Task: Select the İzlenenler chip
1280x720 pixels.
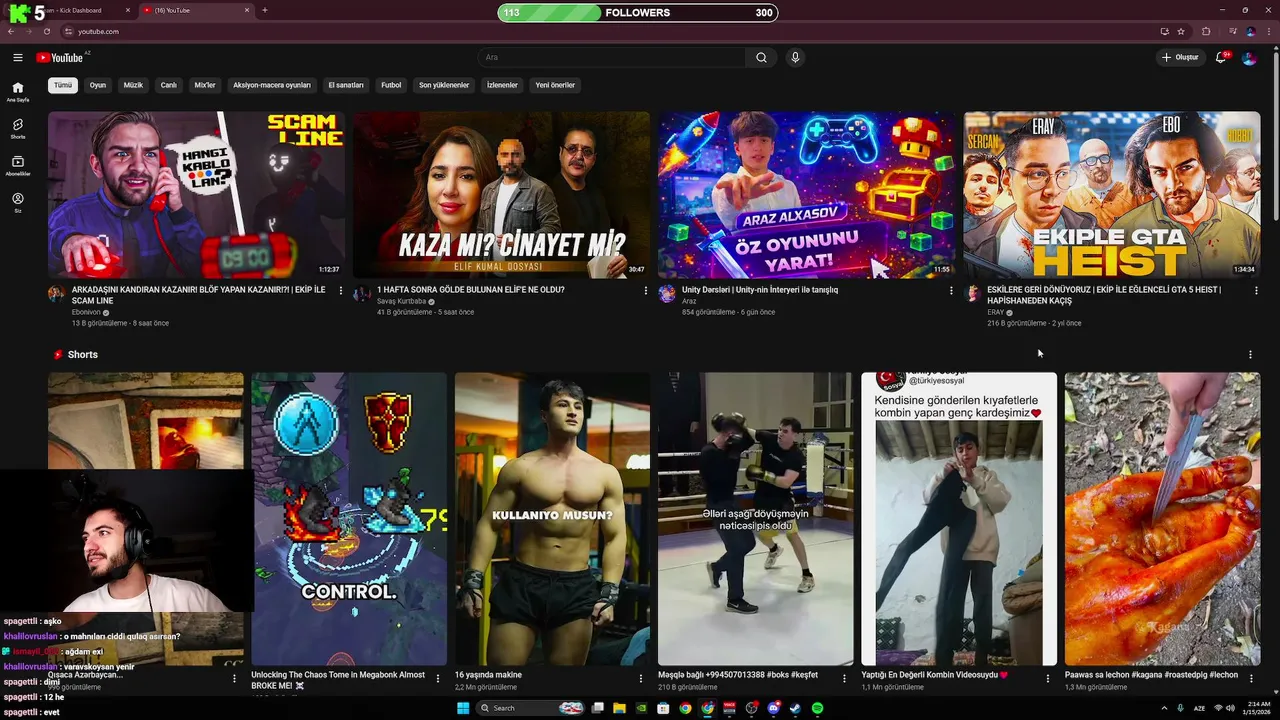Action: click(502, 85)
